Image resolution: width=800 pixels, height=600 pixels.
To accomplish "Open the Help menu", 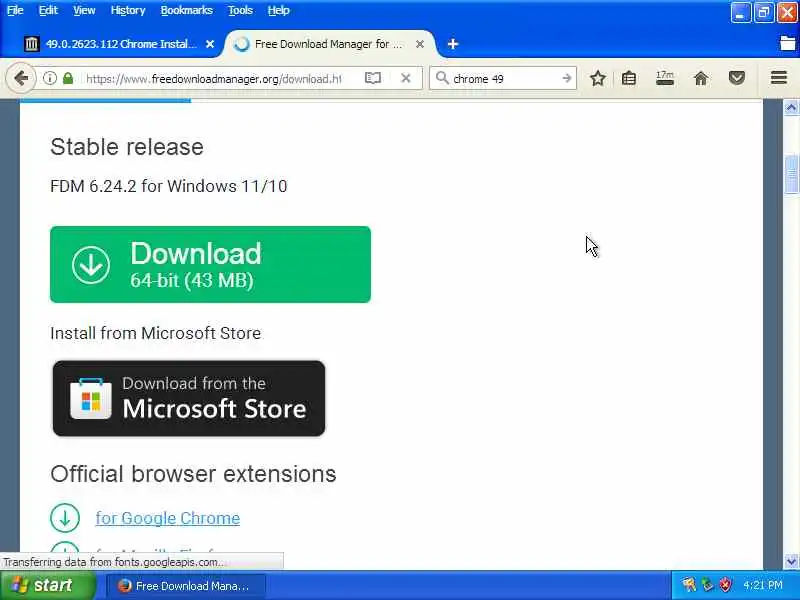I will point(279,10).
